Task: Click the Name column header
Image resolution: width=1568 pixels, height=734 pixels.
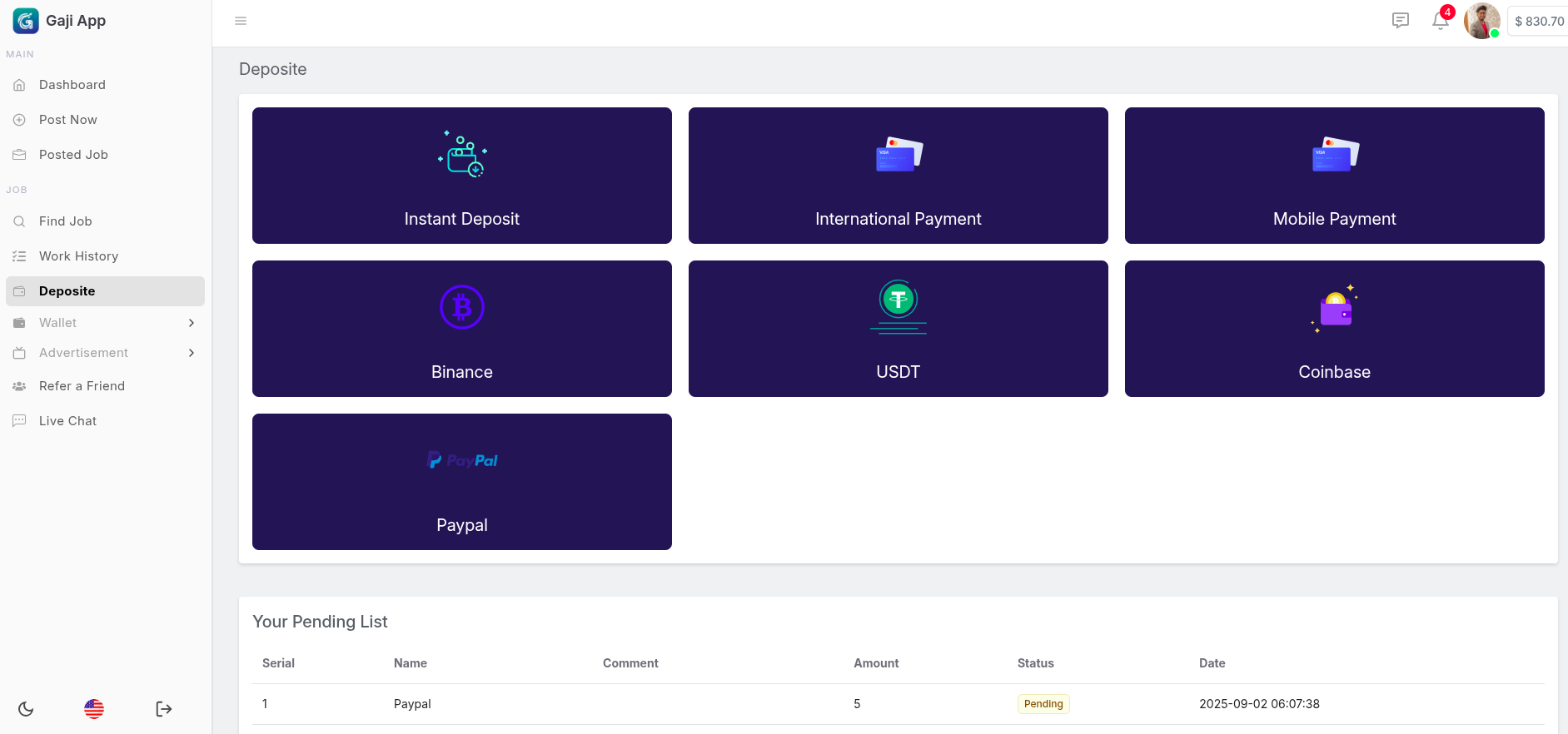Action: [x=411, y=663]
